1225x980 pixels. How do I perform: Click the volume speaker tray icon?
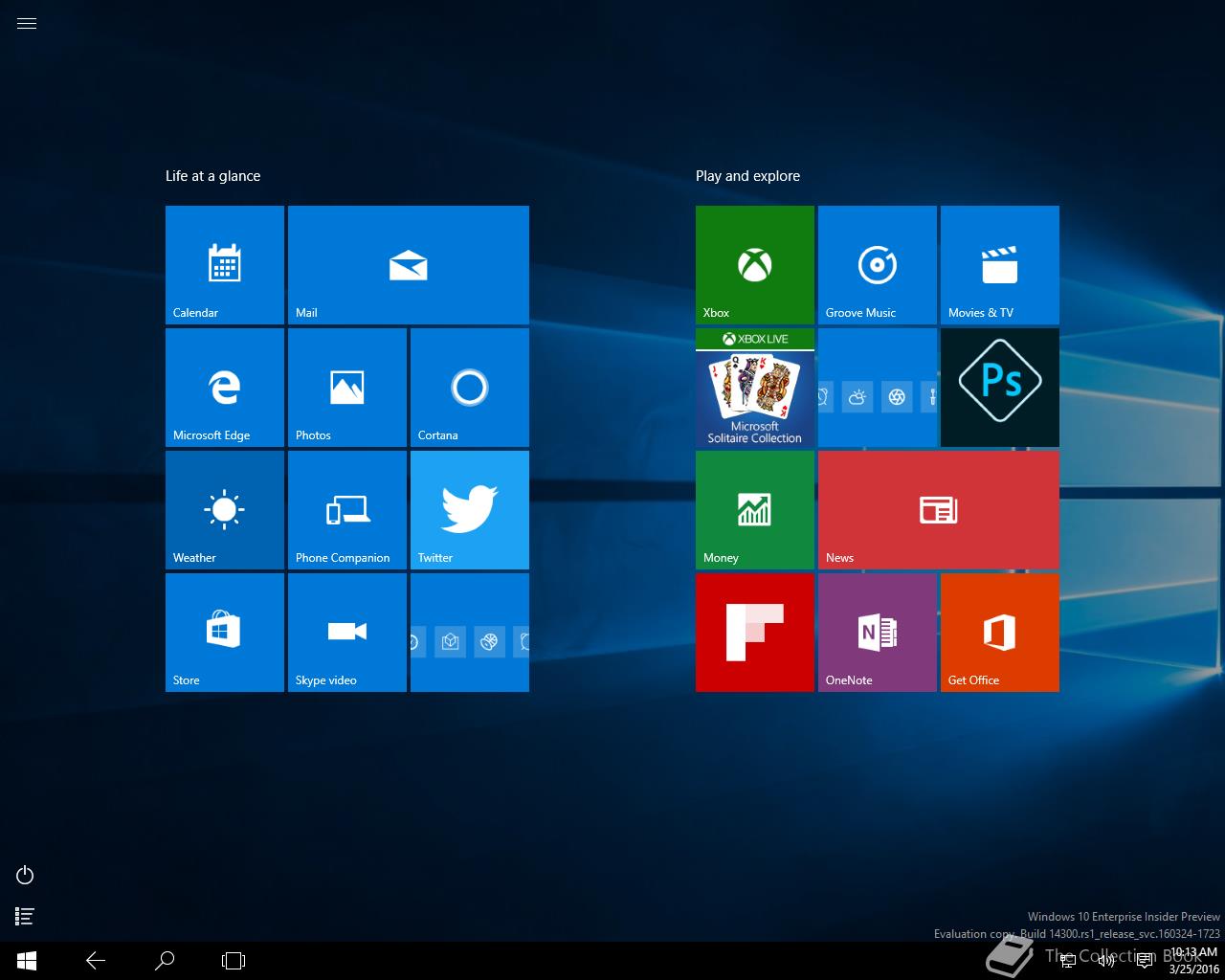click(x=1106, y=961)
